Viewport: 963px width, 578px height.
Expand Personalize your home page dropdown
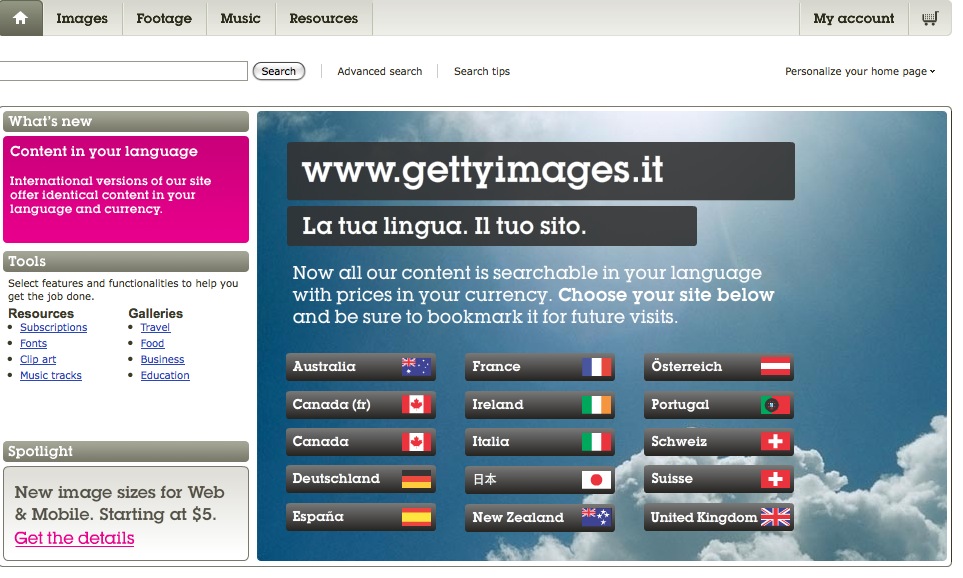pos(860,71)
